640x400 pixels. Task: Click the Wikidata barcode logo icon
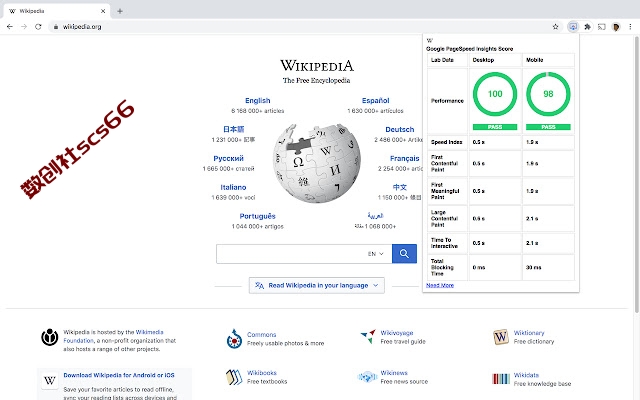(x=501, y=379)
